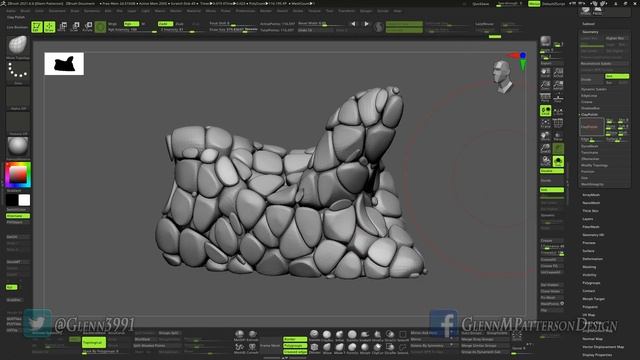This screenshot has height=360, width=640.
Task: Activate the Edit mode button
Action: 37,27
